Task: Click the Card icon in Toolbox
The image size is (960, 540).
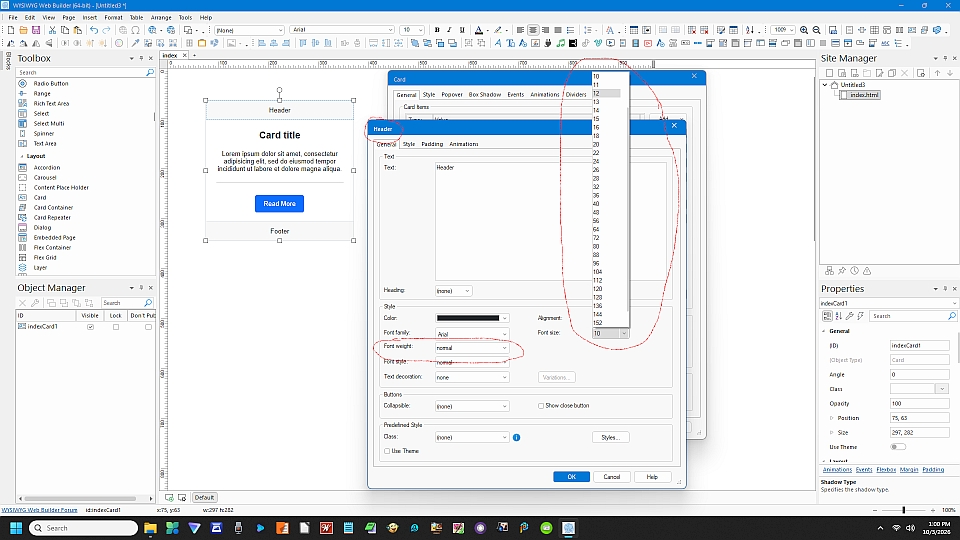Action: pyautogui.click(x=23, y=198)
